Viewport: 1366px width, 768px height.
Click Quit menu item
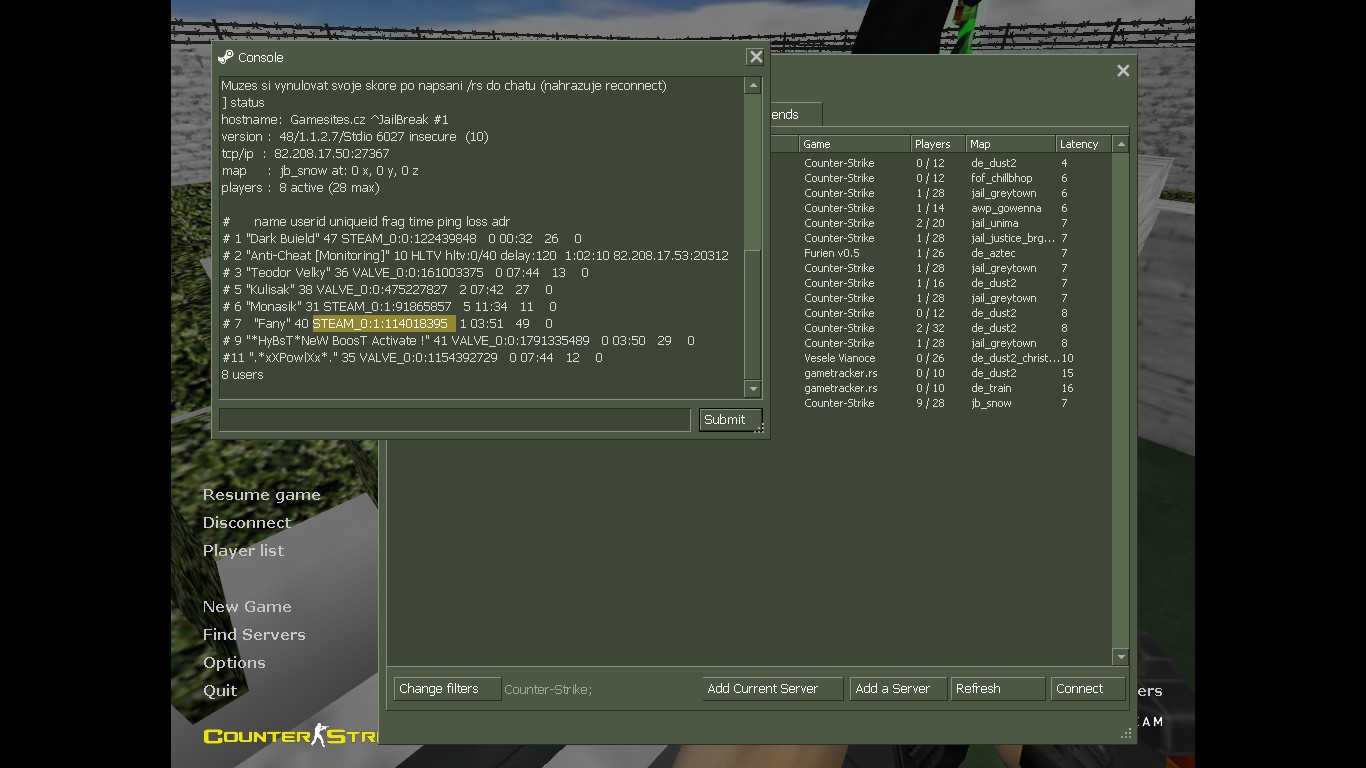click(x=220, y=691)
